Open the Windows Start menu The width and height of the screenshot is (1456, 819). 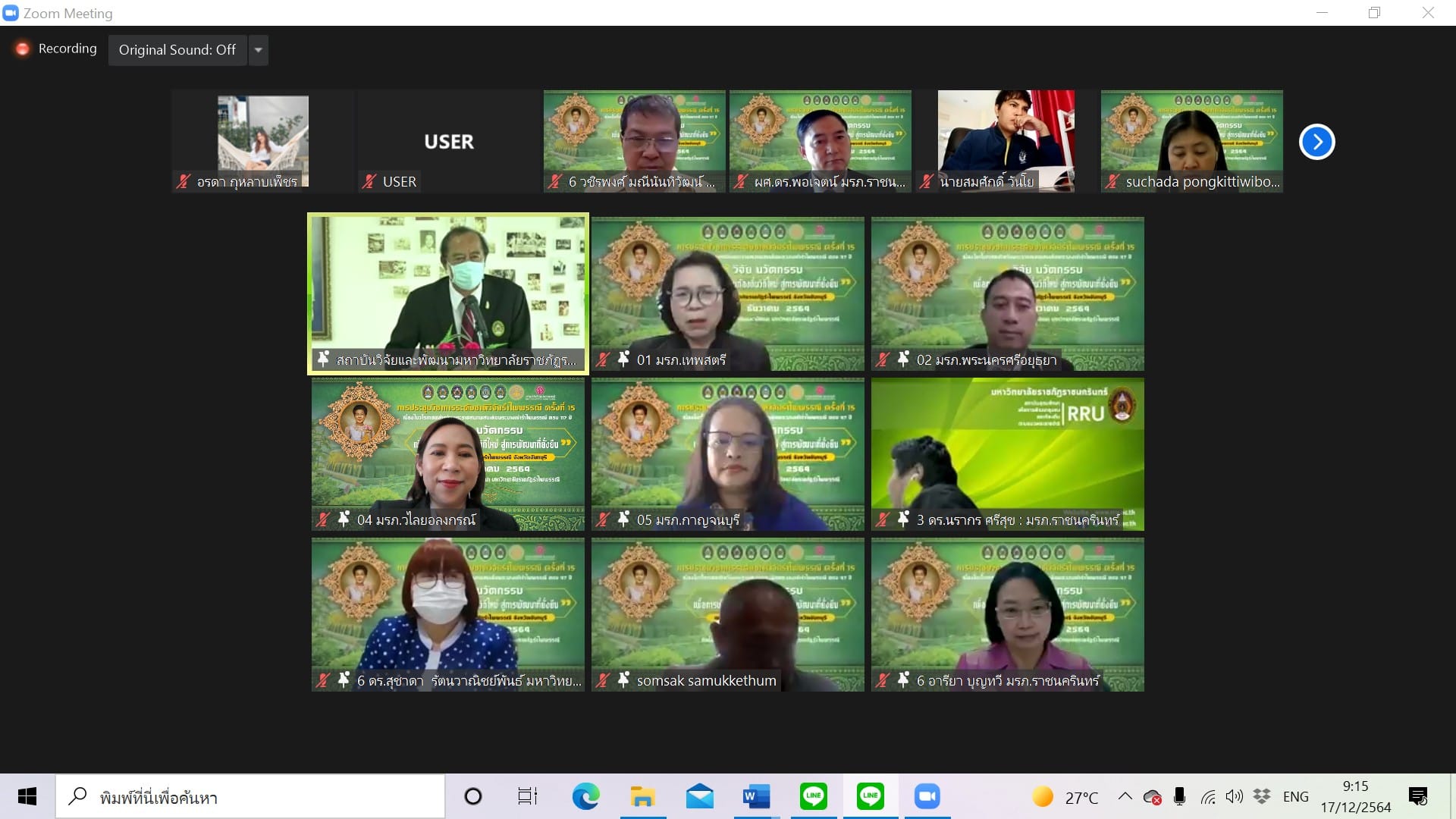coord(27,796)
